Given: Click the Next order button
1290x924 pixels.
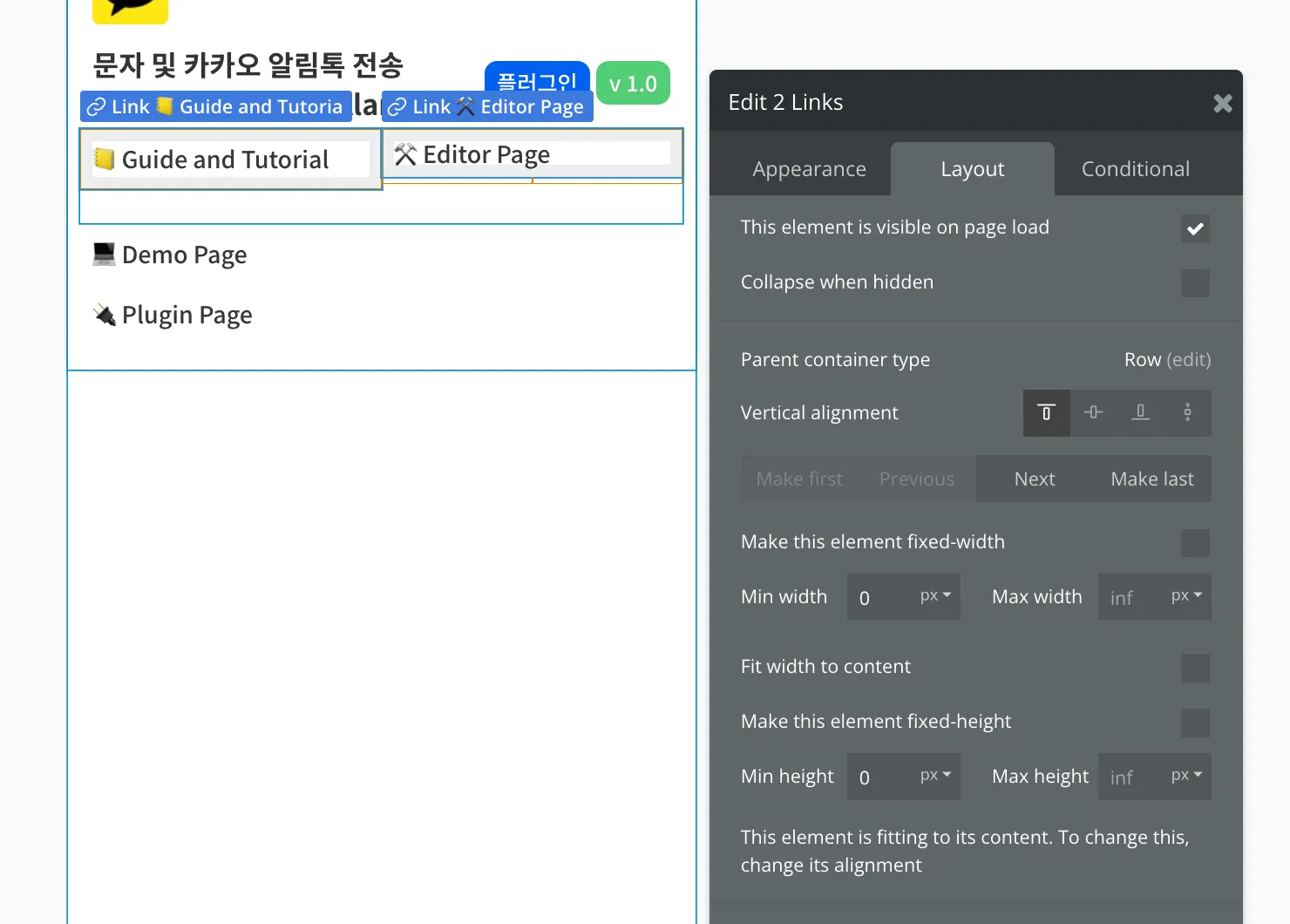Looking at the screenshot, I should 1035,479.
